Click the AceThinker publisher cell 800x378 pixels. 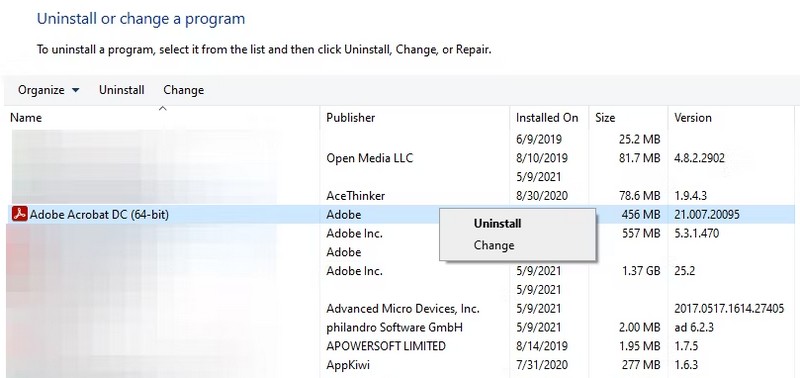point(356,196)
